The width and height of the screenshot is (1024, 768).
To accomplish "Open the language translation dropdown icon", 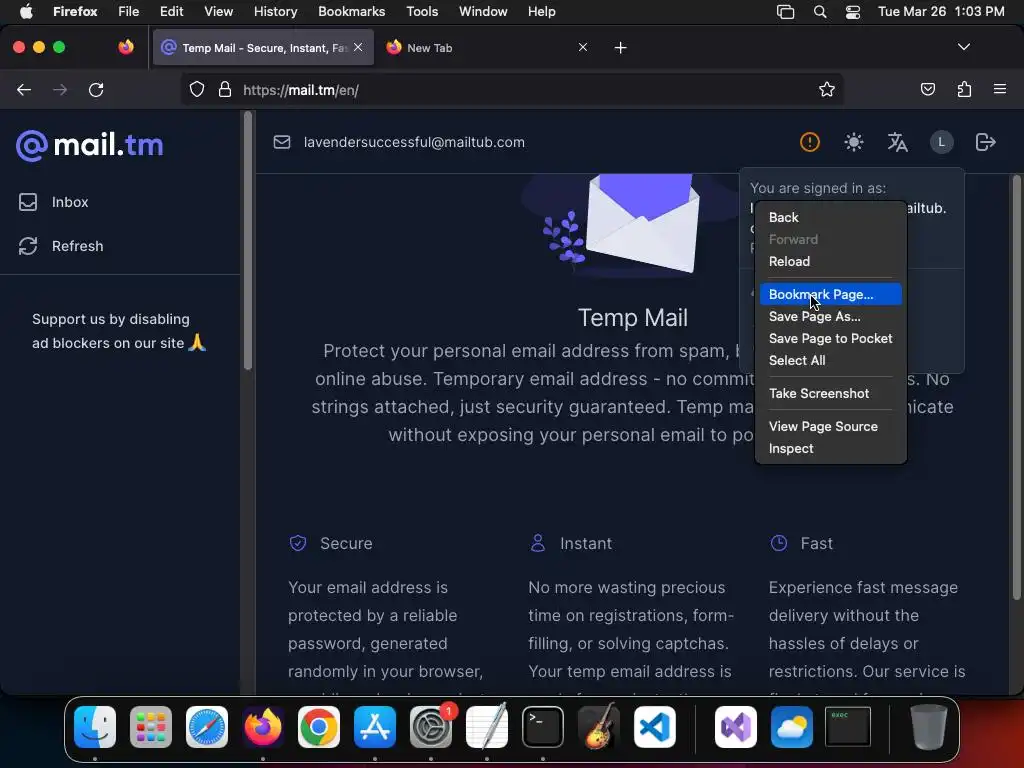I will [897, 142].
